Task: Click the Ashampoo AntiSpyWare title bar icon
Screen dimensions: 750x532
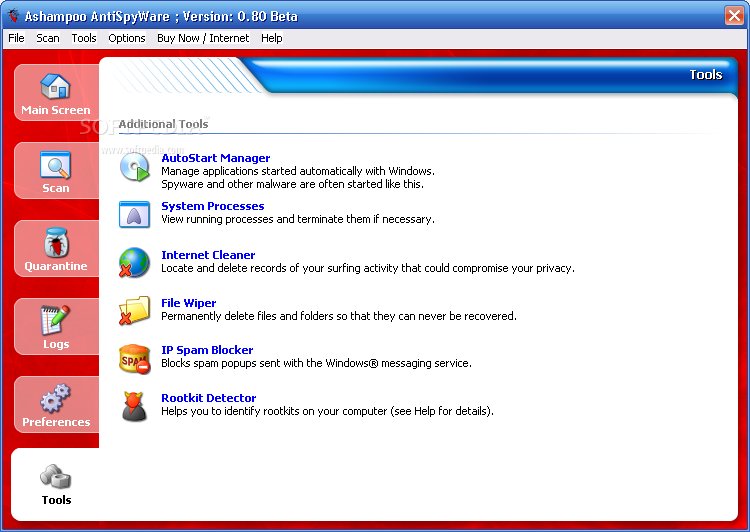Action: [x=13, y=15]
